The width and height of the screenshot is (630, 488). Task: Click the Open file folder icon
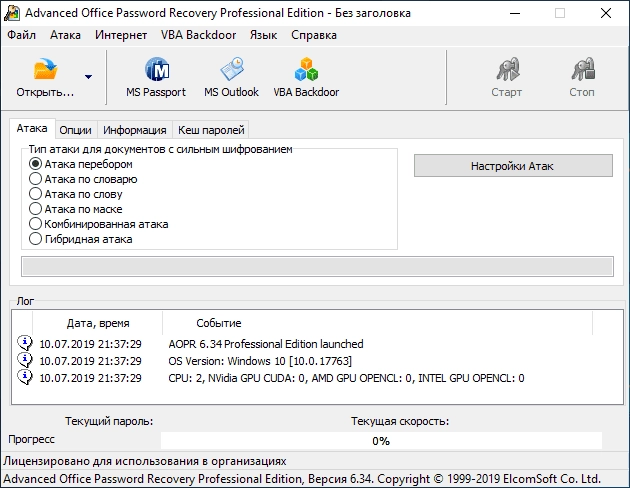pos(45,69)
